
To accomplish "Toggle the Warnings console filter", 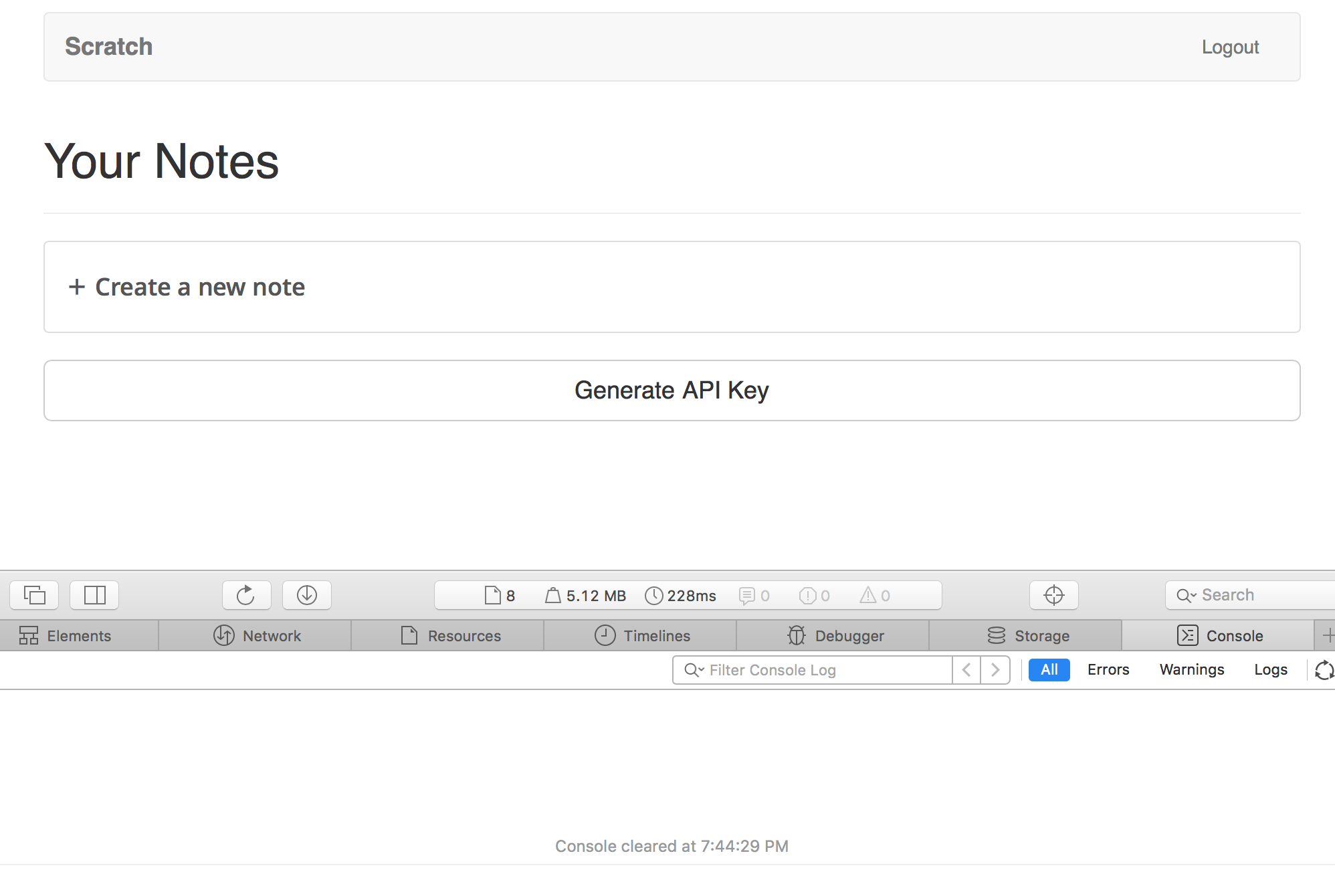I will pos(1191,670).
